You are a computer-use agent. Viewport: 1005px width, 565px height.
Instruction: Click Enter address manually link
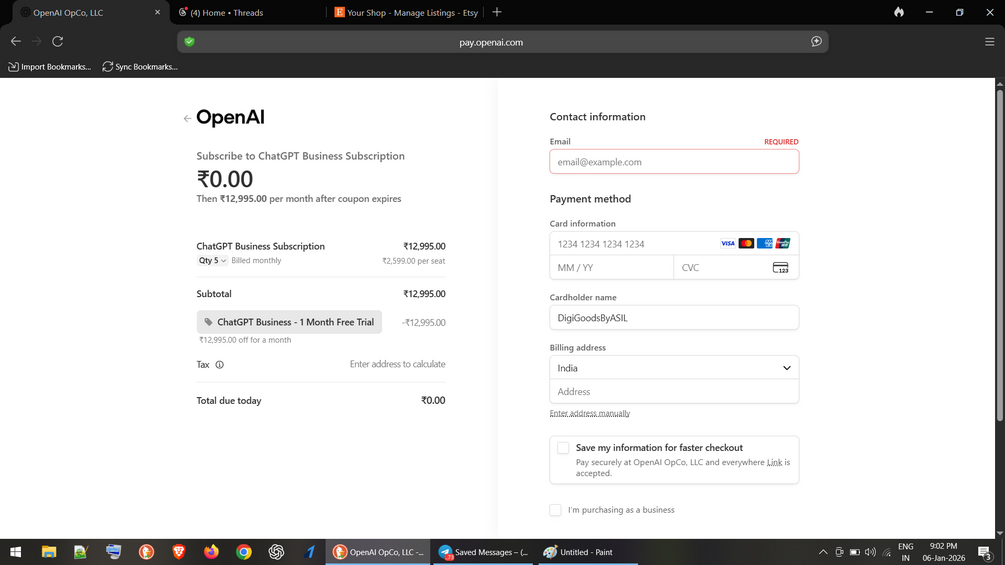click(x=590, y=413)
